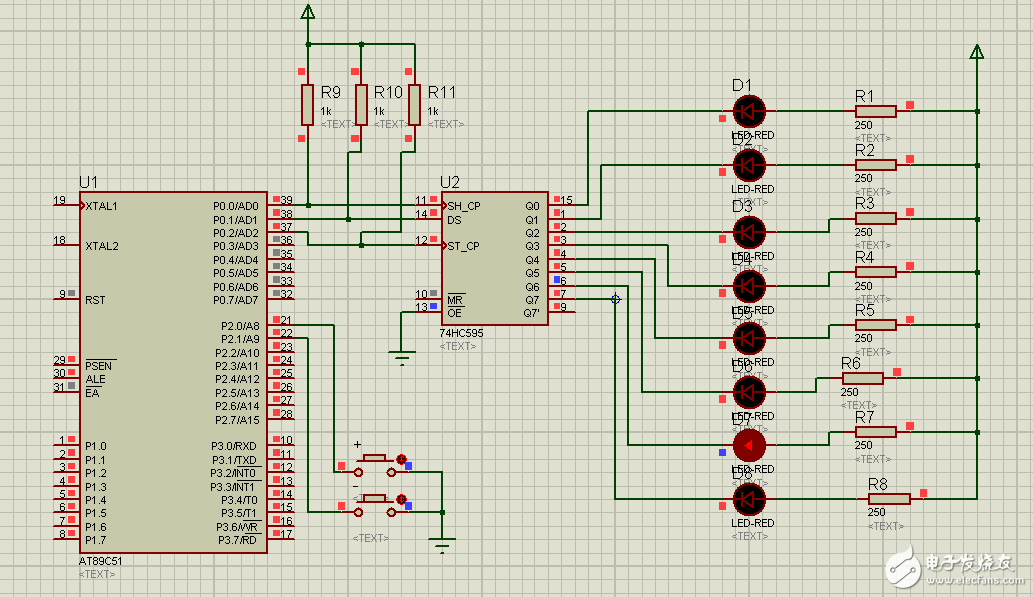Select the U1 AT89C51 microcontroller body
This screenshot has height=597, width=1033.
coord(172,372)
